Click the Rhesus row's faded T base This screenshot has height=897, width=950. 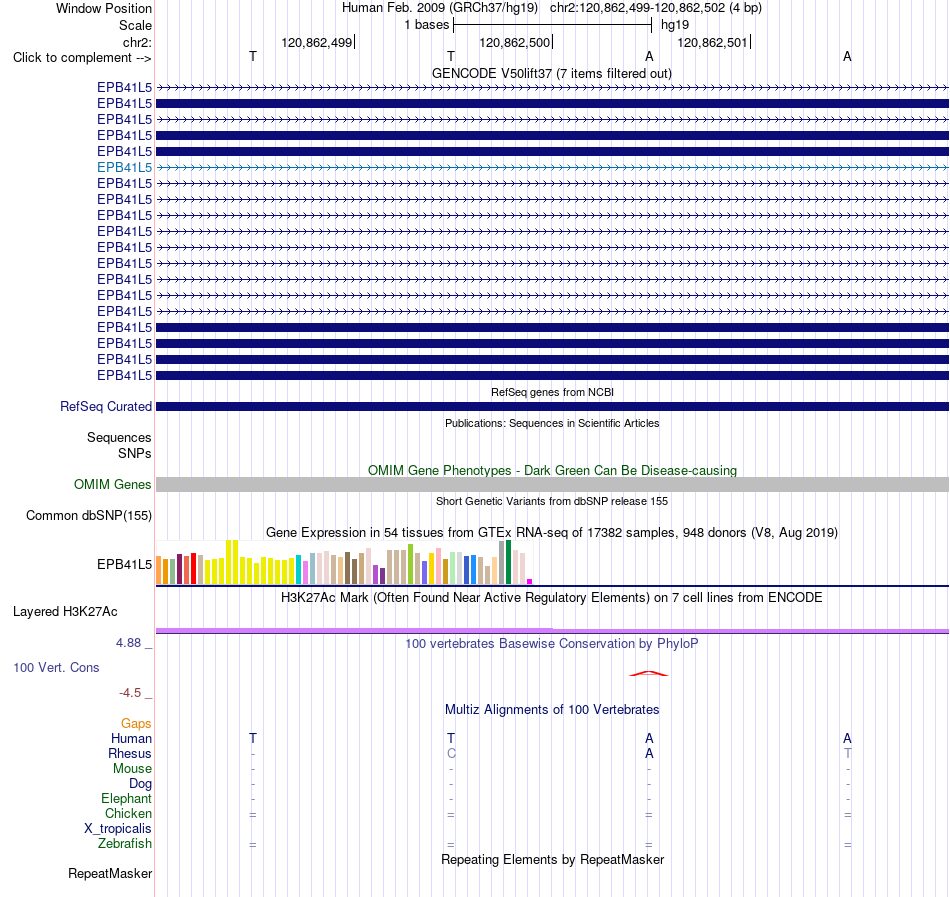coord(847,753)
